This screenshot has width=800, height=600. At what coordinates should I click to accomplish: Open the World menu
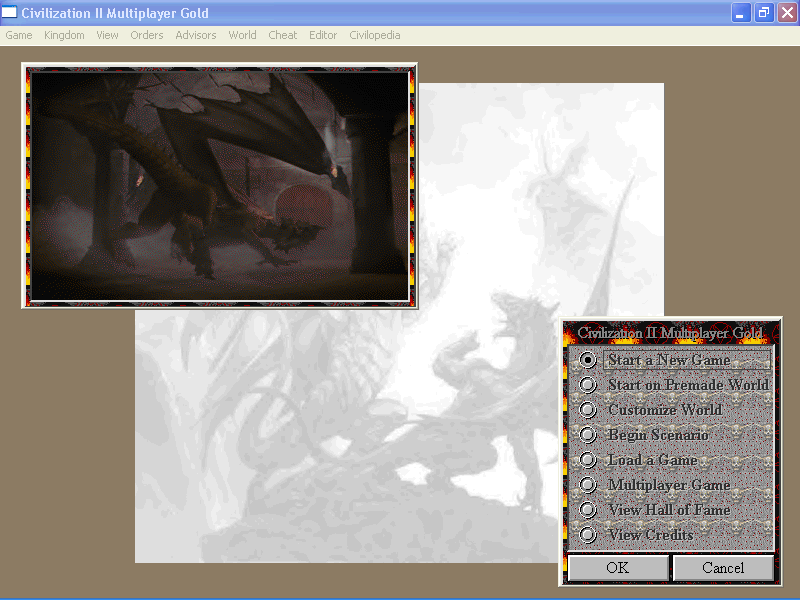tap(242, 35)
